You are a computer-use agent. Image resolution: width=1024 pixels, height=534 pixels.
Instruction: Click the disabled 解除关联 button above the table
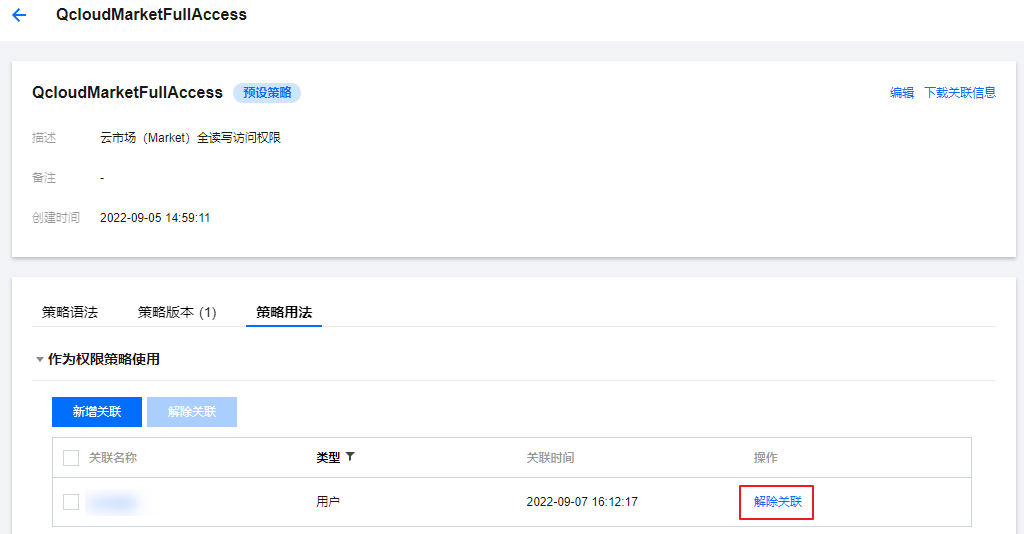point(192,412)
